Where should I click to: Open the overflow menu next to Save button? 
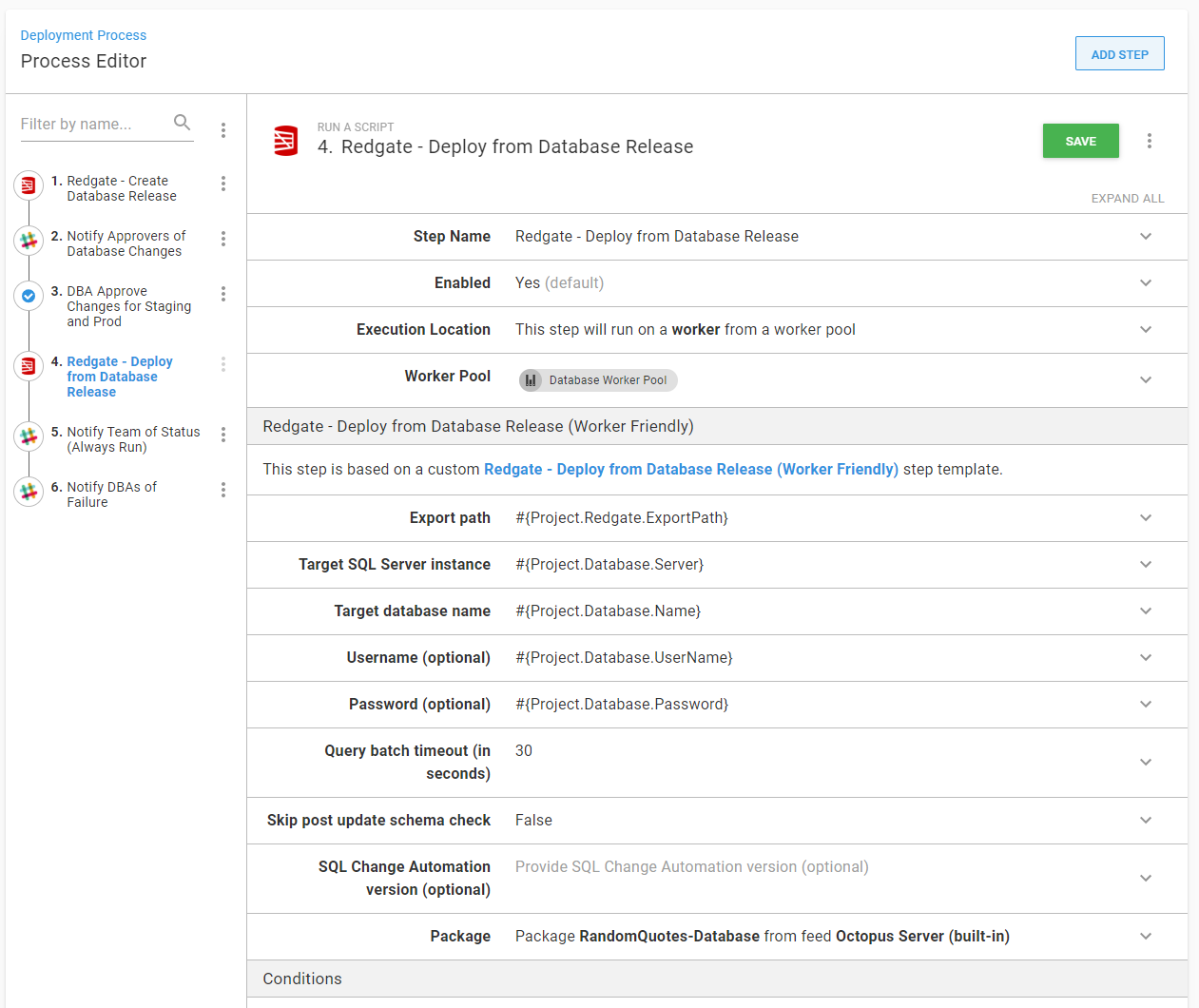1150,141
